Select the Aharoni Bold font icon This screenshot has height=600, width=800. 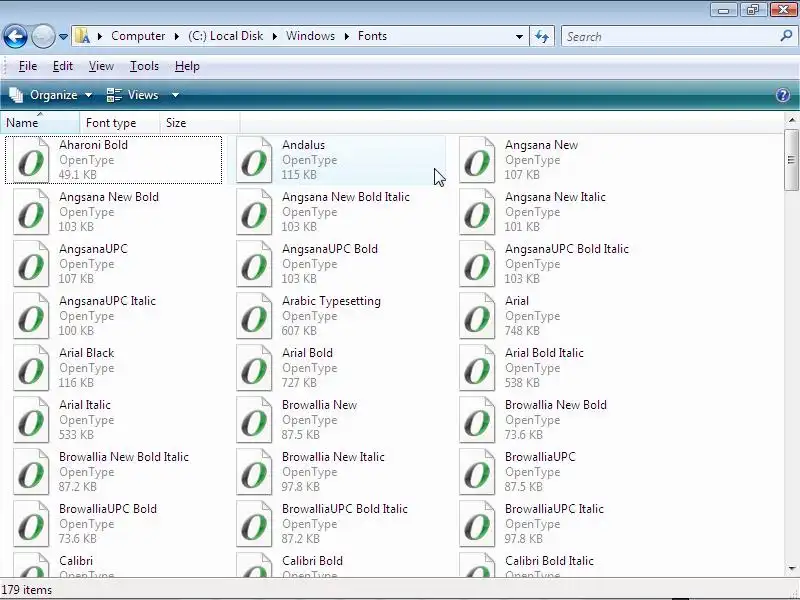31,160
